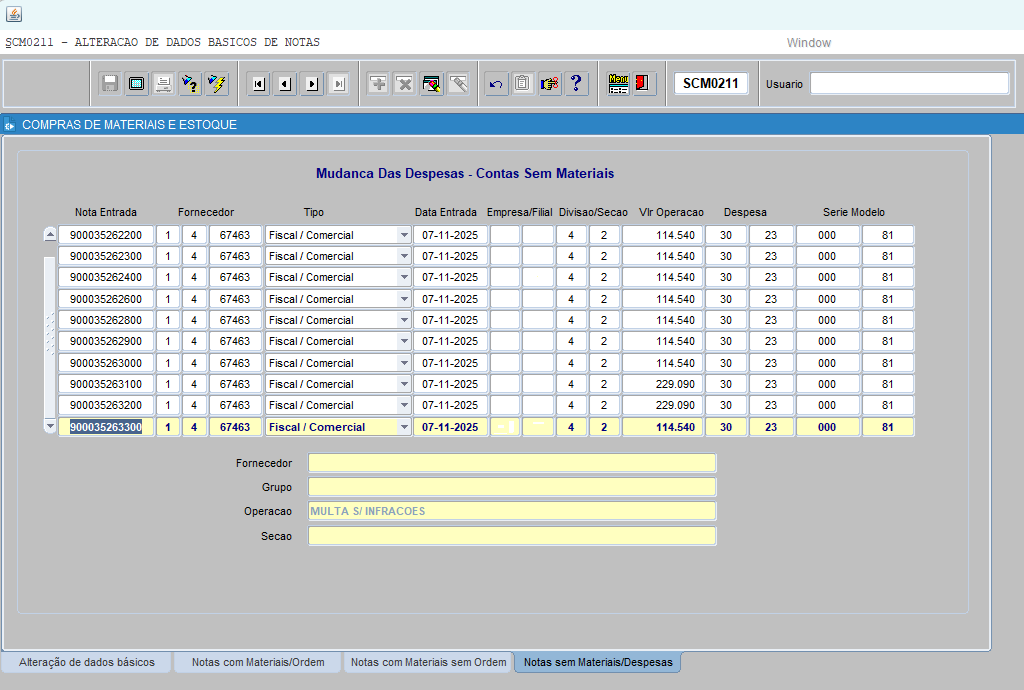Image resolution: width=1024 pixels, height=690 pixels.
Task: Click the execute query lightning icon
Action: pyautogui.click(x=217, y=84)
